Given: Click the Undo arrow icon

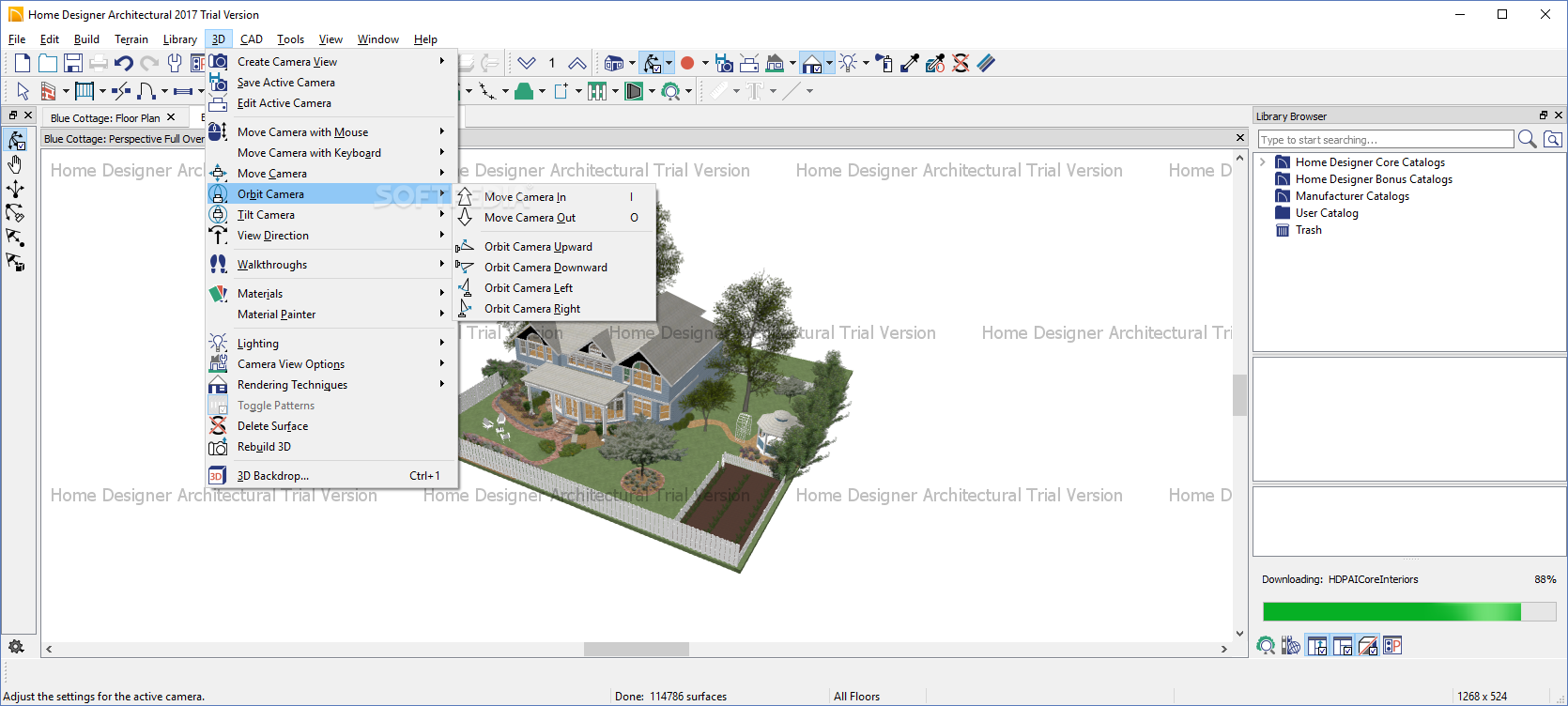Looking at the screenshot, I should (124, 63).
